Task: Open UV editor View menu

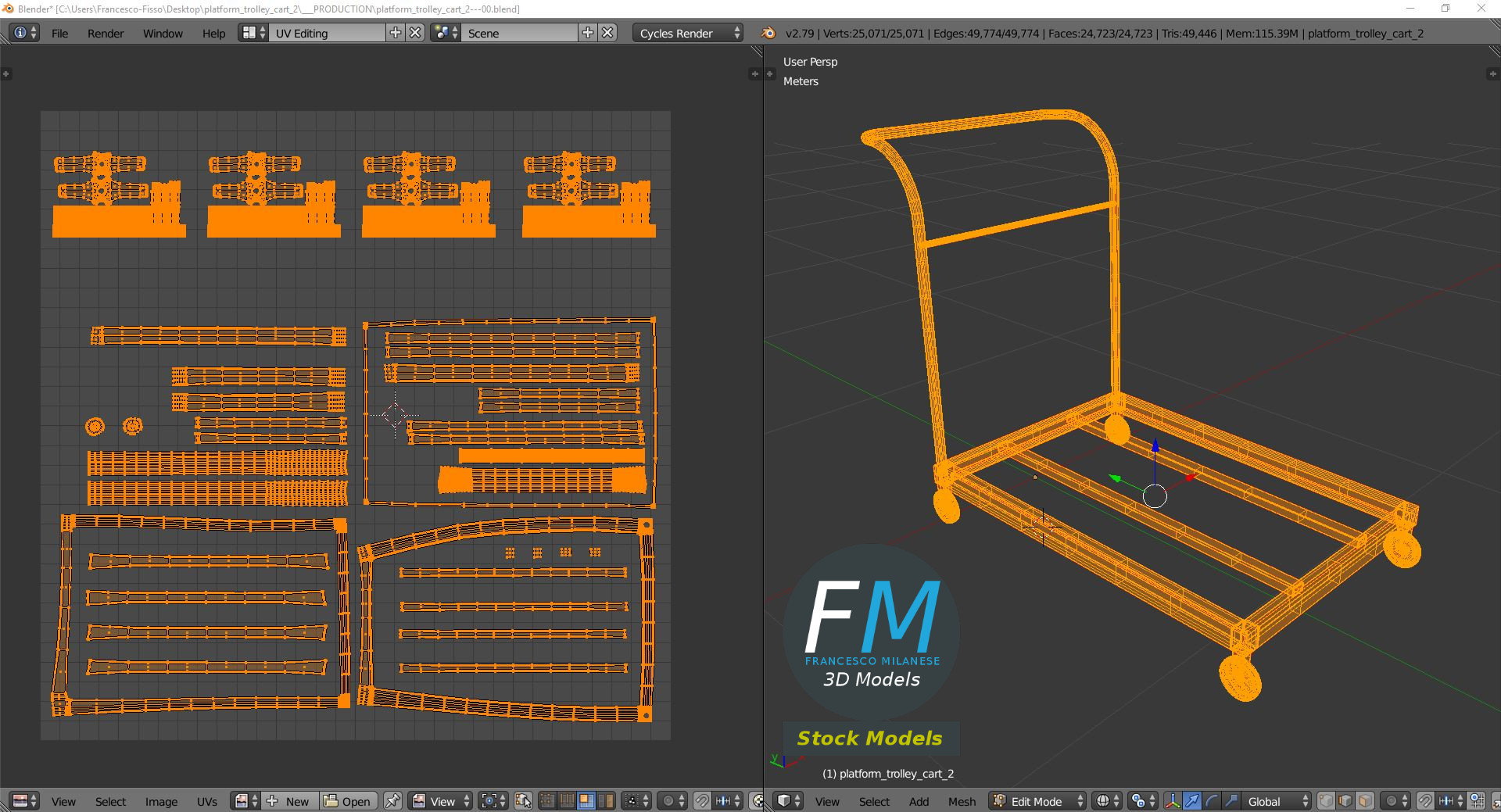Action: tap(63, 802)
